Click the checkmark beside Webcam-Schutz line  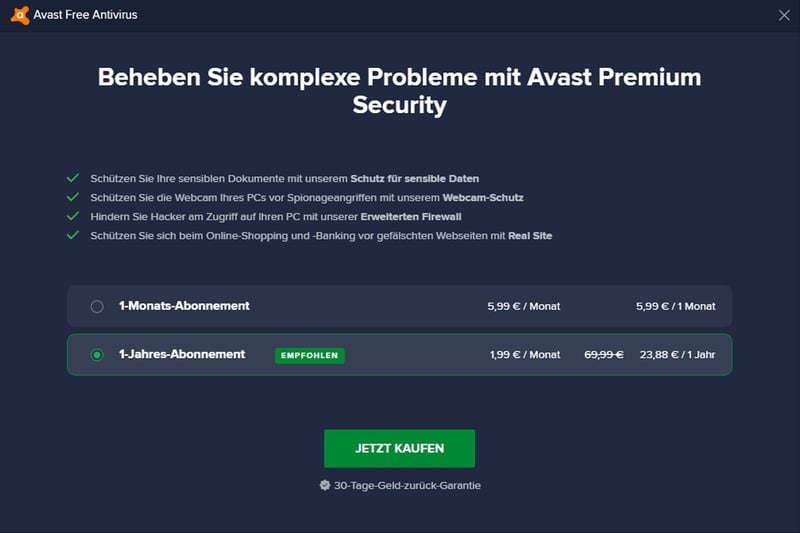pos(73,197)
